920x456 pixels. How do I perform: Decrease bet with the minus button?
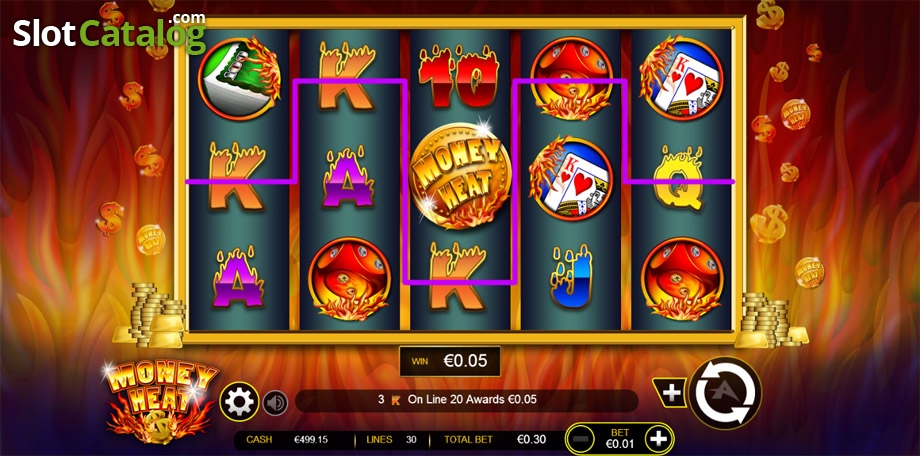click(x=580, y=438)
